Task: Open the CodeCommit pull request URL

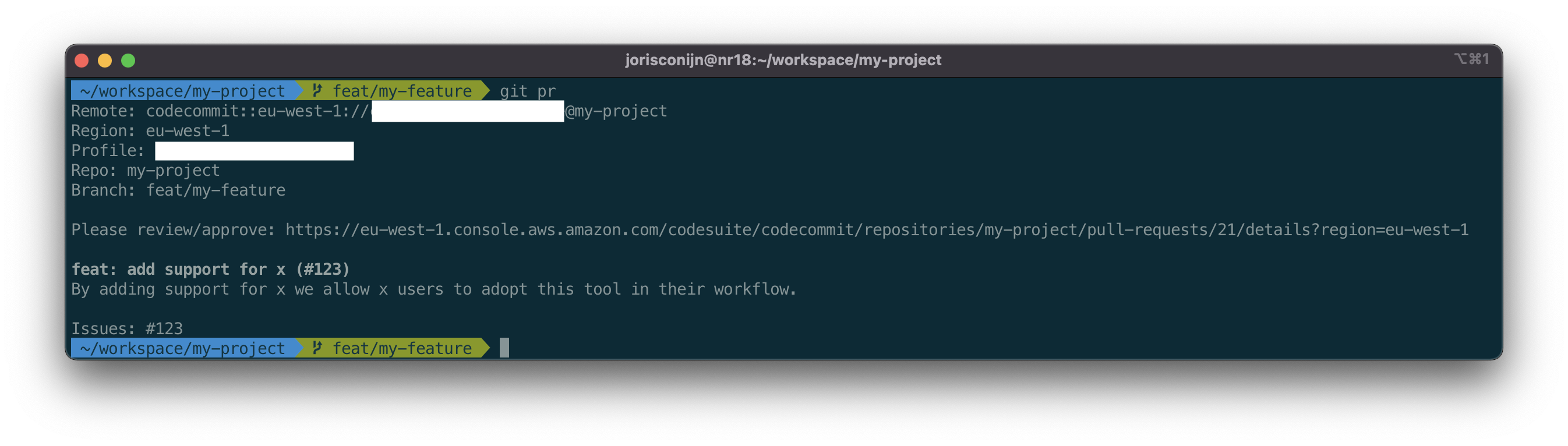Action: point(877,230)
